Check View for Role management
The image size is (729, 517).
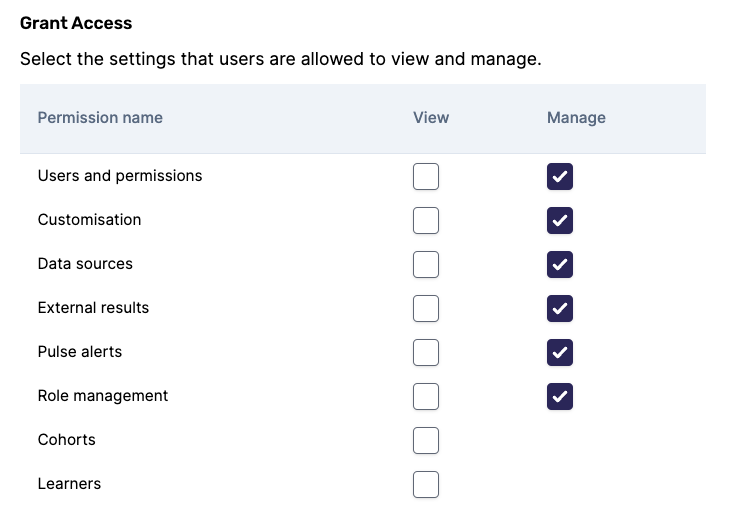click(426, 397)
